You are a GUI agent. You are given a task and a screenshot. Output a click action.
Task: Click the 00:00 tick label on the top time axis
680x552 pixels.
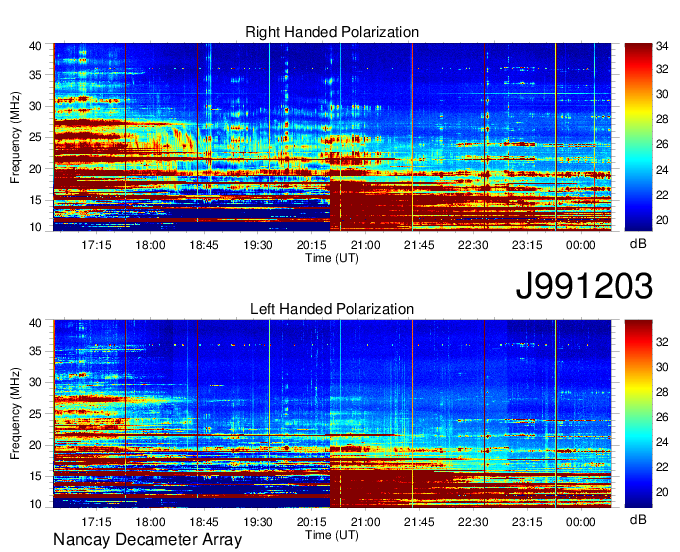coord(580,245)
